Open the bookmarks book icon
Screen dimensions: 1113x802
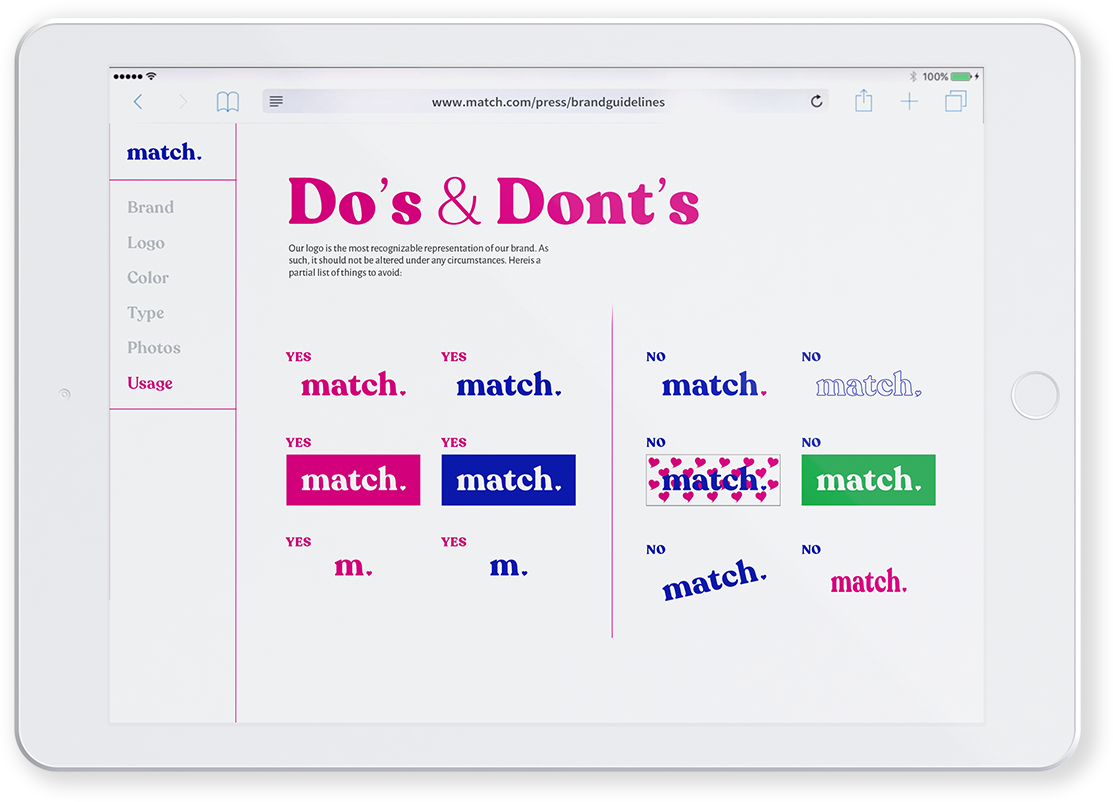click(228, 101)
